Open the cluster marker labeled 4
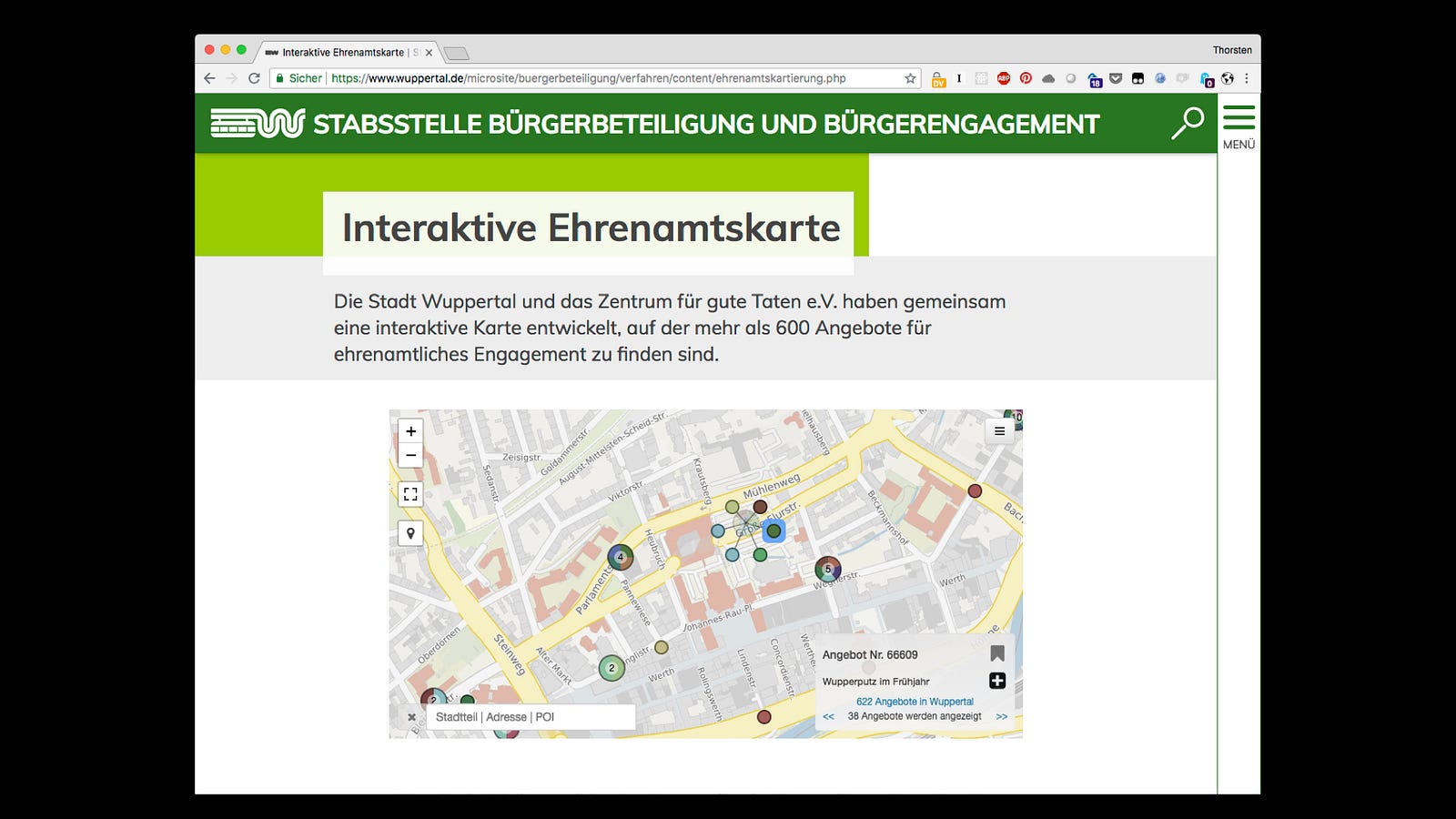 point(621,557)
